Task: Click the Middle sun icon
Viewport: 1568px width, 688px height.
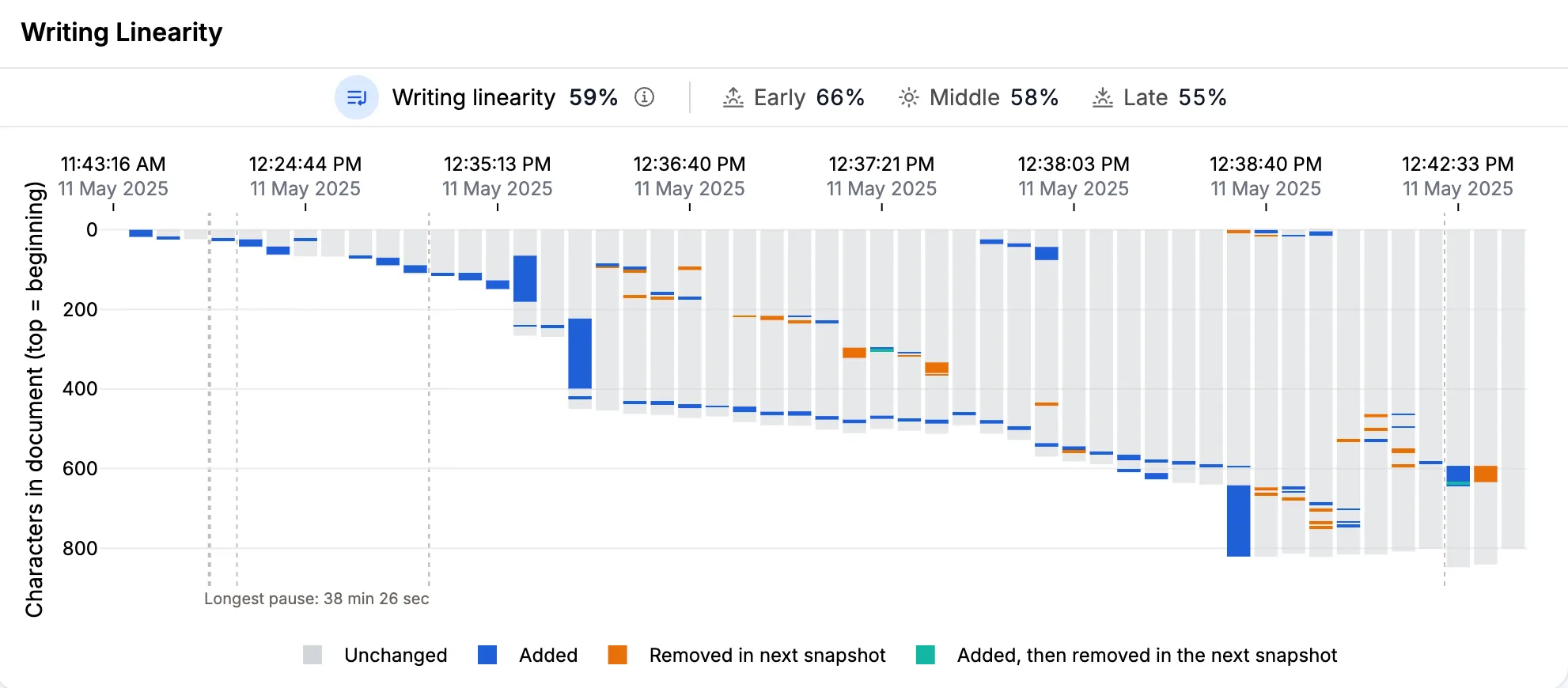Action: coord(909,97)
